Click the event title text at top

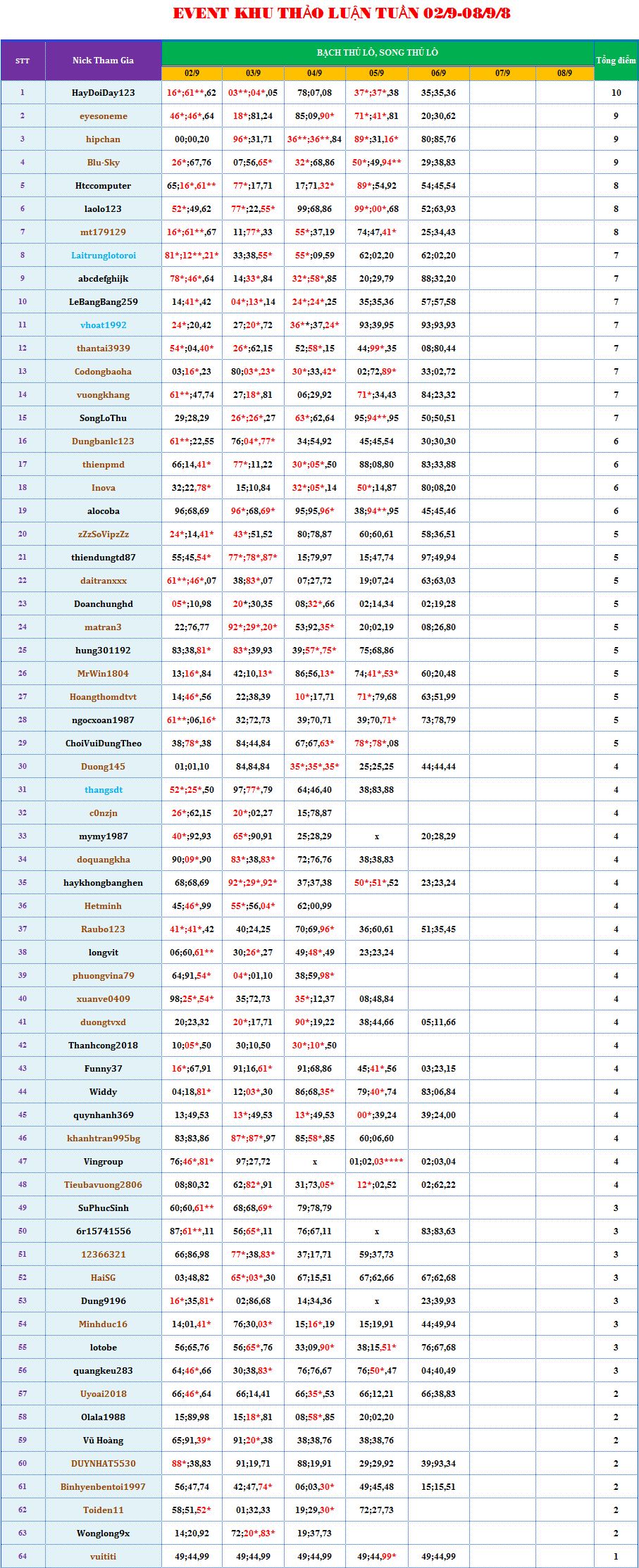tap(342, 13)
